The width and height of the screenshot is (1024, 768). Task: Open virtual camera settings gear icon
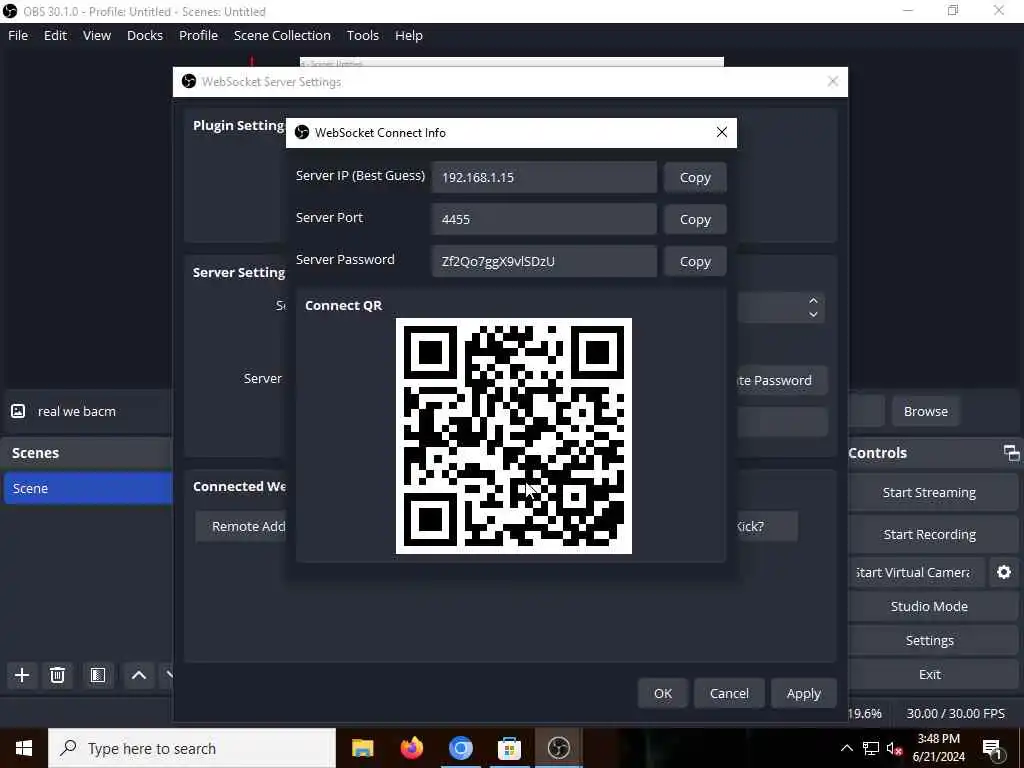pos(1004,573)
